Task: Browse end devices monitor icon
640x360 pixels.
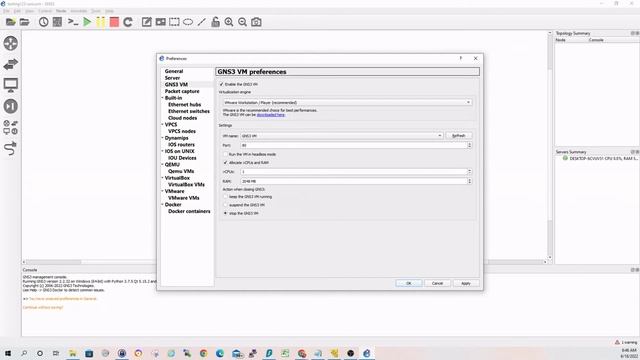Action: pos(11,85)
